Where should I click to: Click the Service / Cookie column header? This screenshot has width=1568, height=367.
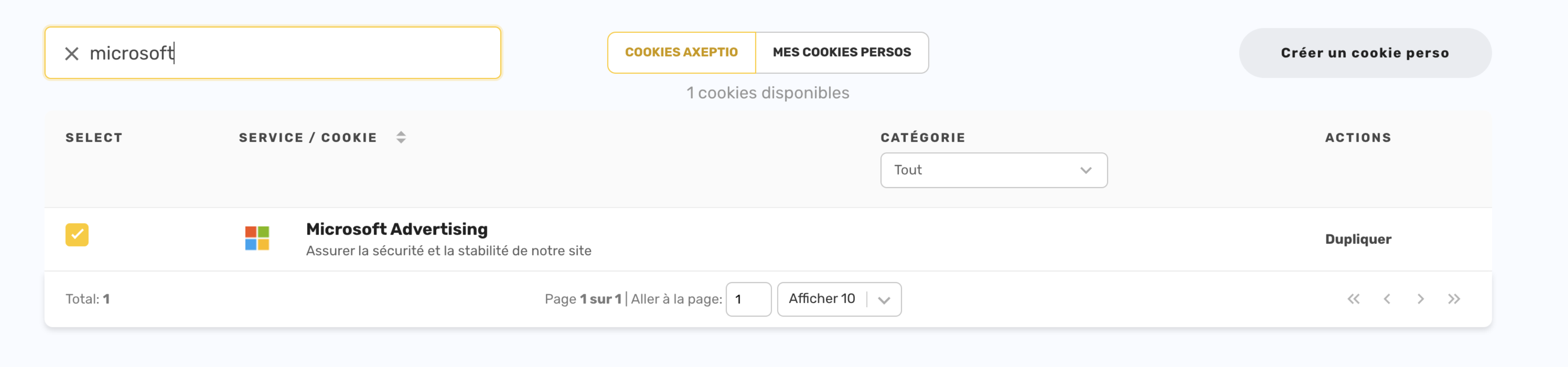307,138
